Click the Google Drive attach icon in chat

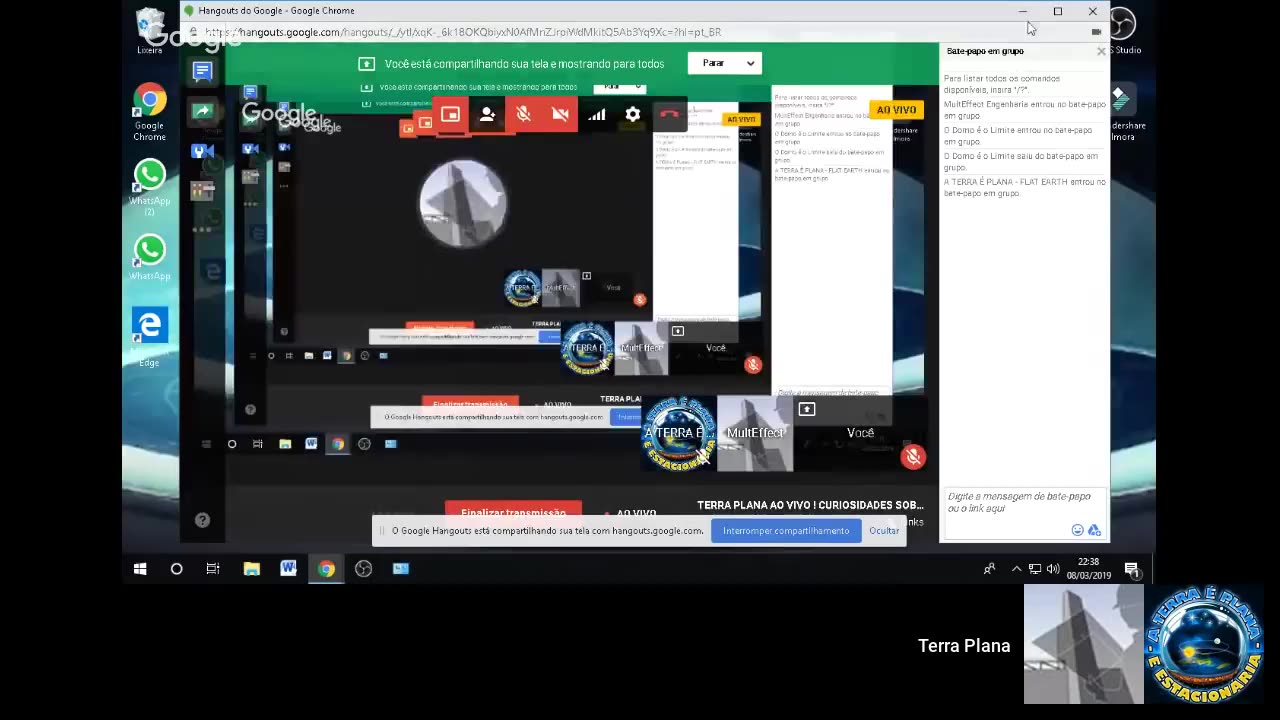[x=1094, y=530]
